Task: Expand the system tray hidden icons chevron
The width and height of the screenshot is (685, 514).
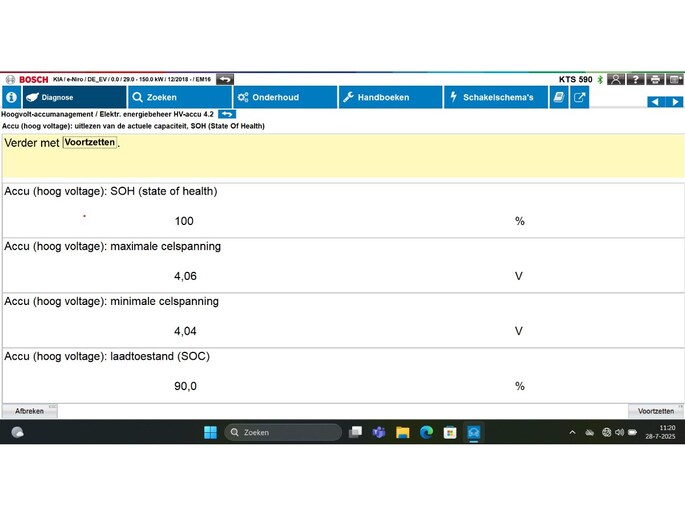Action: coord(572,432)
